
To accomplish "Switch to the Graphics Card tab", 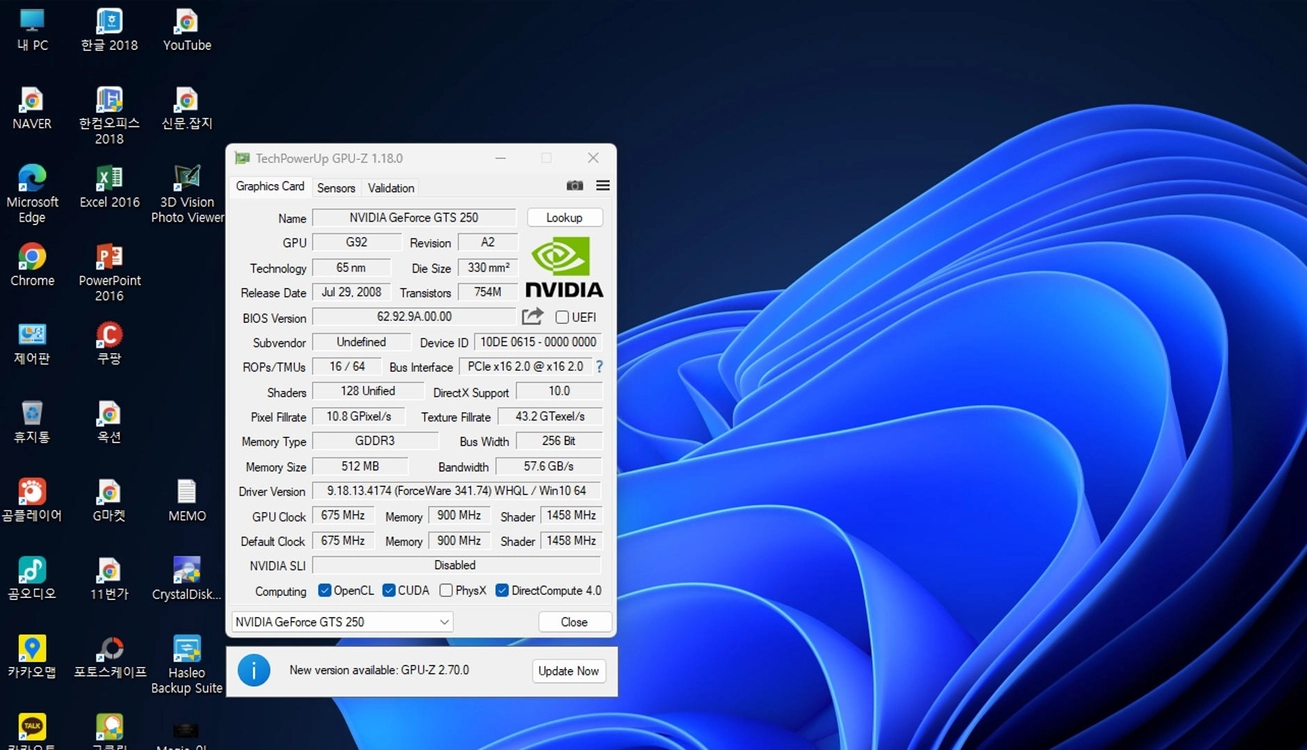I will pos(270,186).
